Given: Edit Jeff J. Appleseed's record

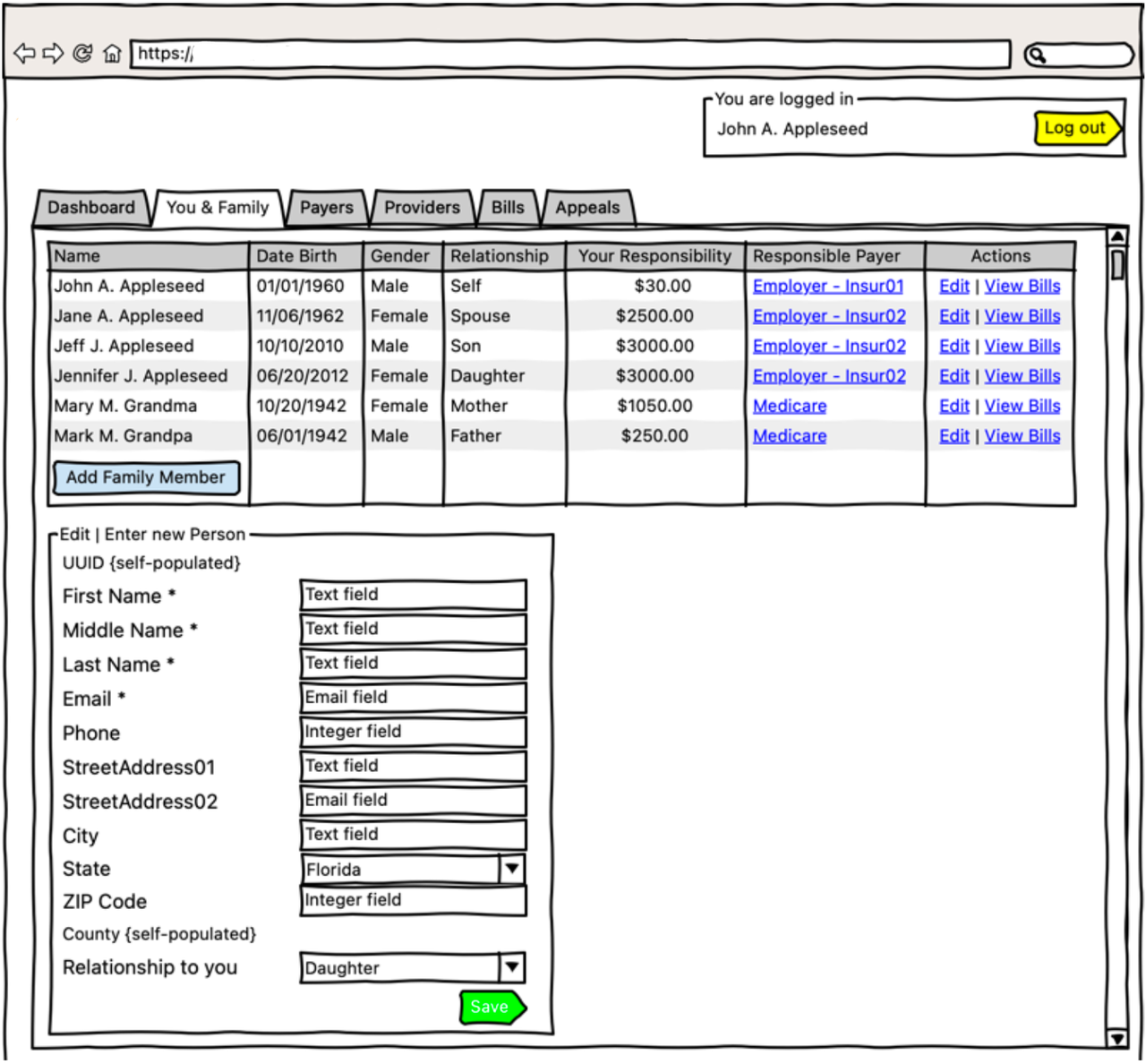Looking at the screenshot, I should (x=954, y=346).
